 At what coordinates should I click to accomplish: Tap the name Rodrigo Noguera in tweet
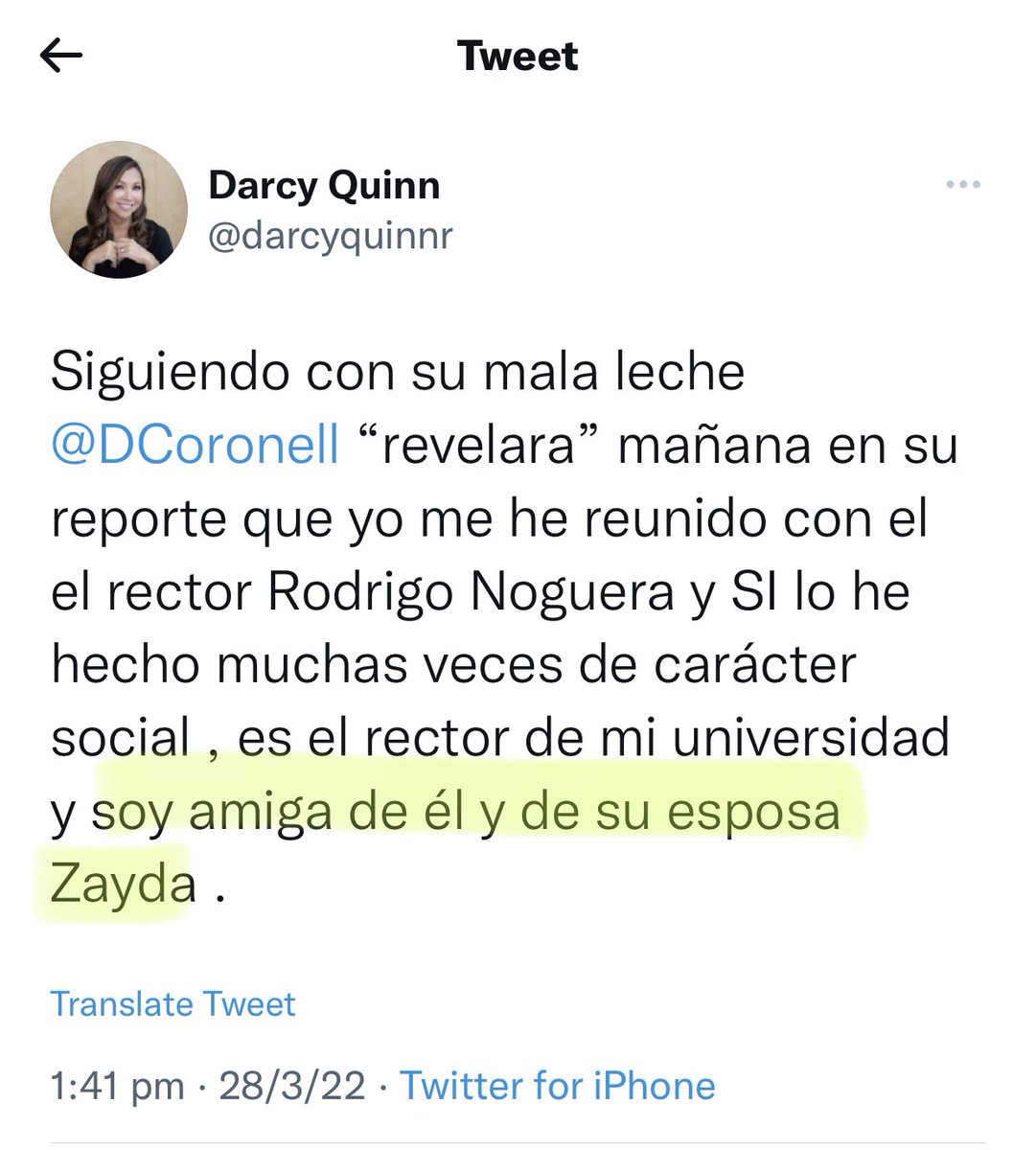[x=471, y=592]
